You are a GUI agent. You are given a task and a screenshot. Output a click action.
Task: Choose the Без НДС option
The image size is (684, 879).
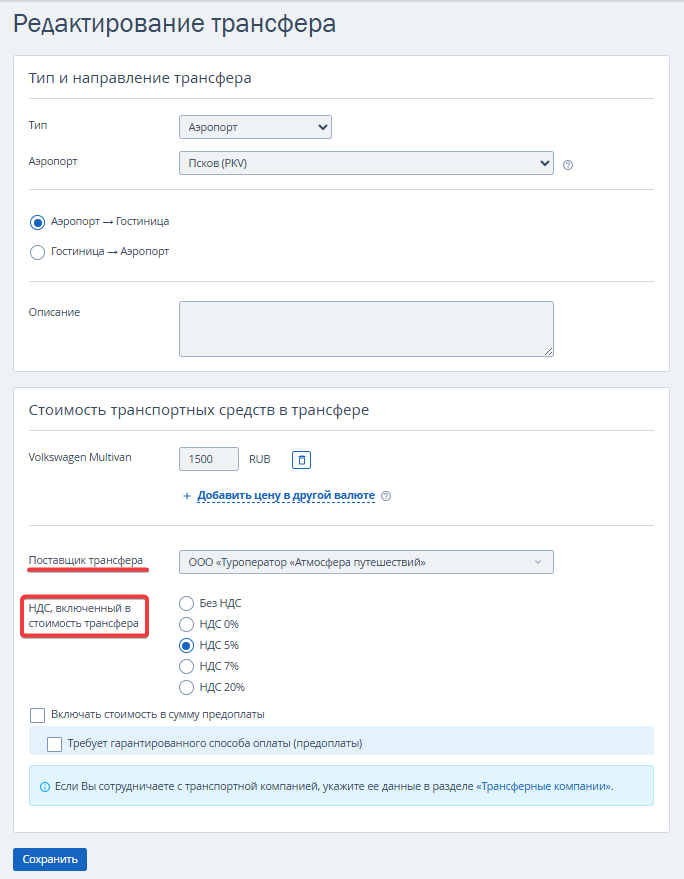click(x=186, y=604)
